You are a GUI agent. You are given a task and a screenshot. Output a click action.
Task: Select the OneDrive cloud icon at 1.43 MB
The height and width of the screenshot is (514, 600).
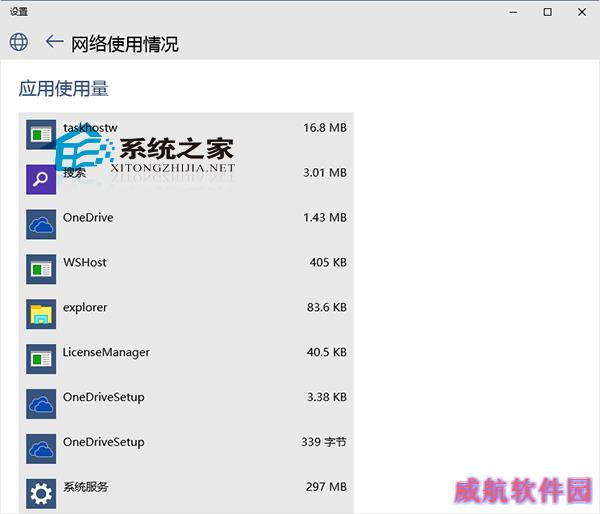[41, 224]
